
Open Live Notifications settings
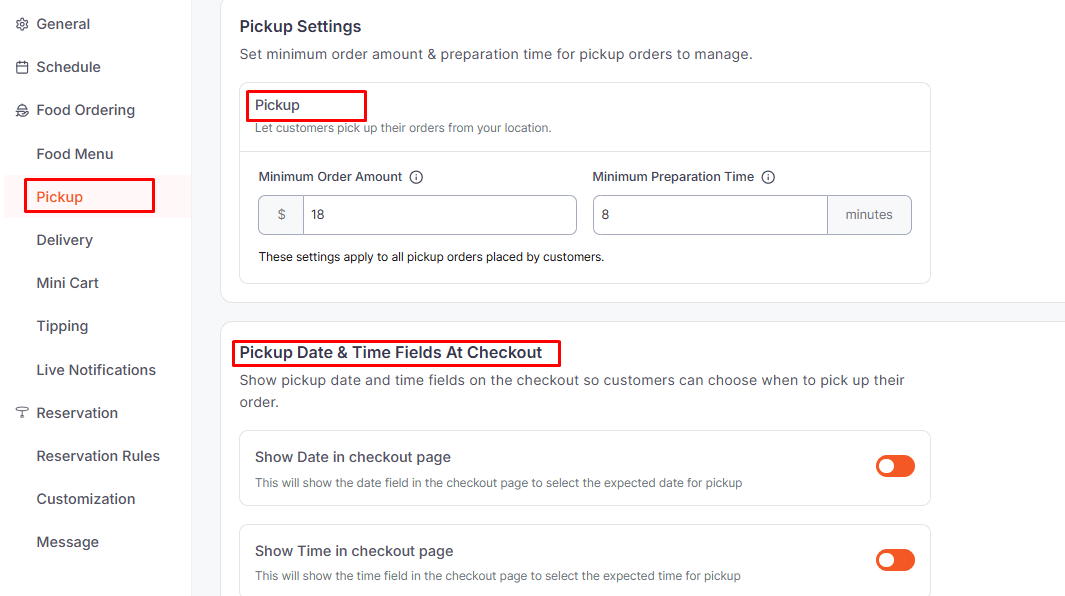pyautogui.click(x=96, y=370)
